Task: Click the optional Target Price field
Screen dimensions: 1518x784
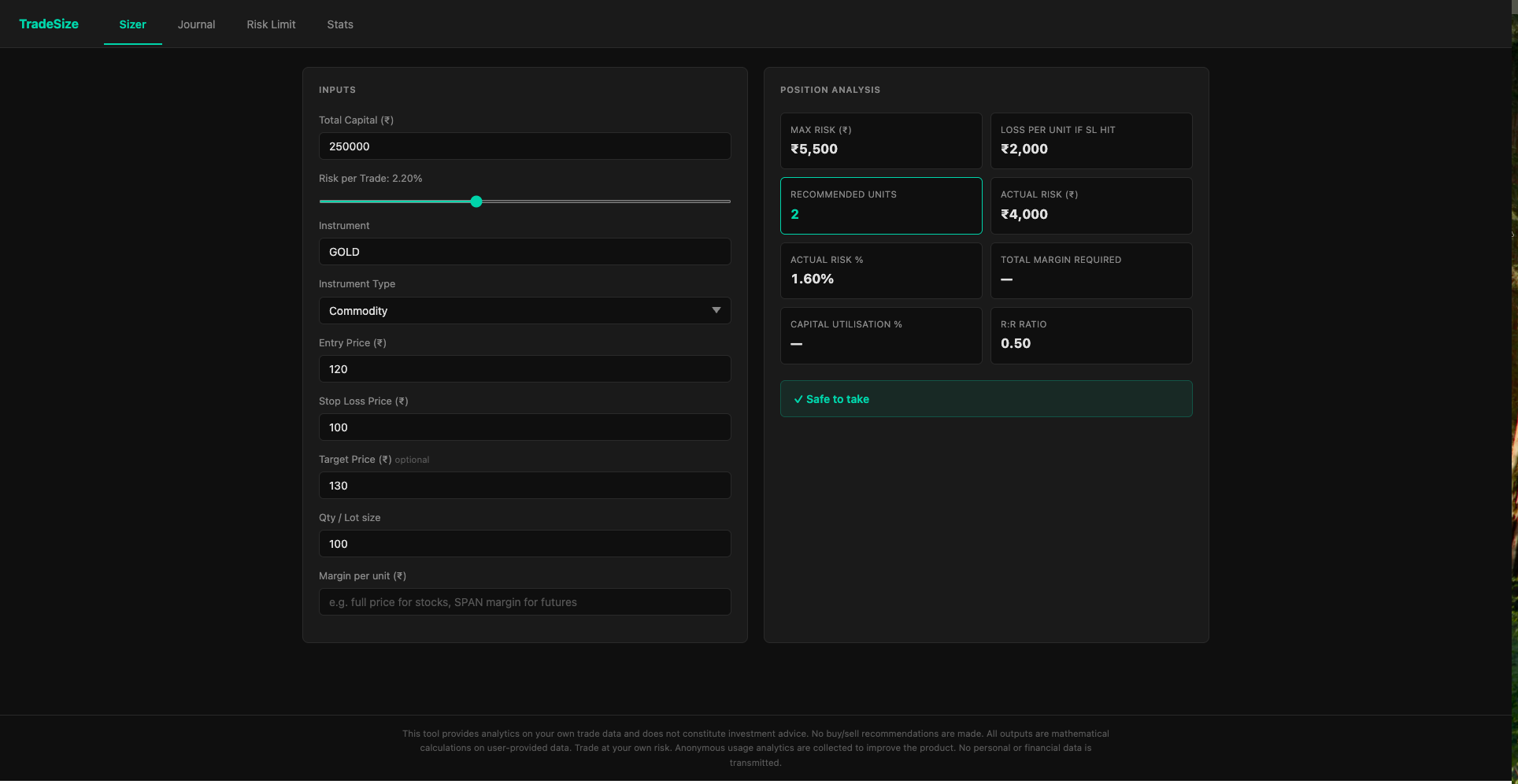Action: coord(524,485)
